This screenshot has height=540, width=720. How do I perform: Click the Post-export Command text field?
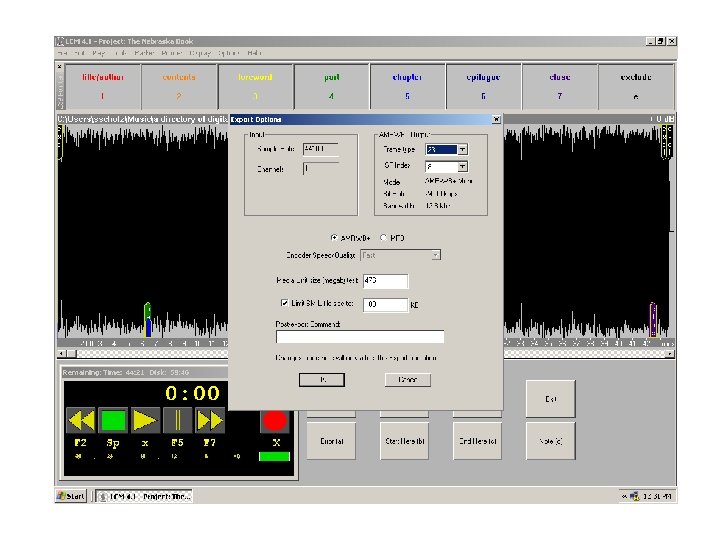[359, 337]
